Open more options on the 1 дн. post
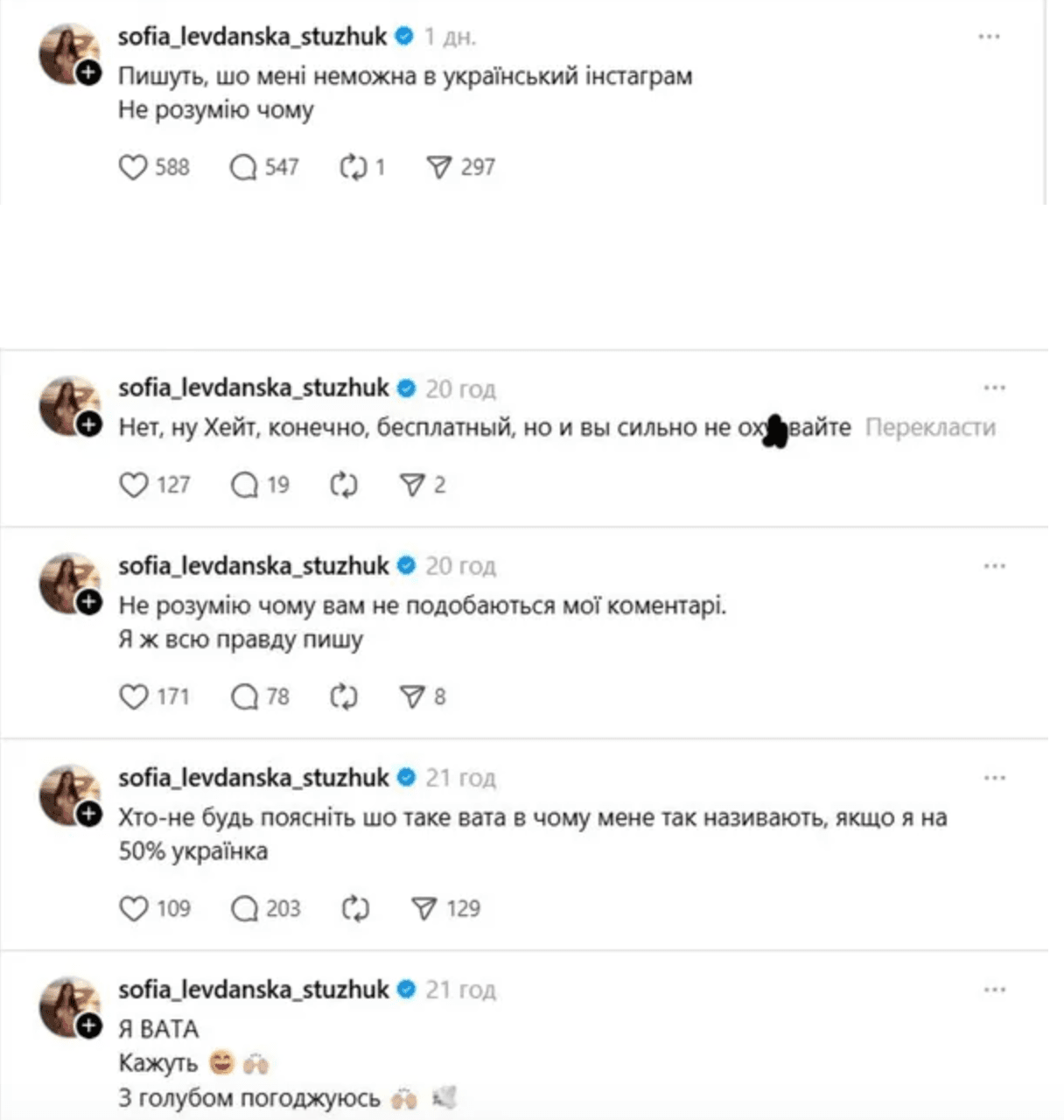Image resolution: width=1064 pixels, height=1120 pixels. pyautogui.click(x=989, y=37)
